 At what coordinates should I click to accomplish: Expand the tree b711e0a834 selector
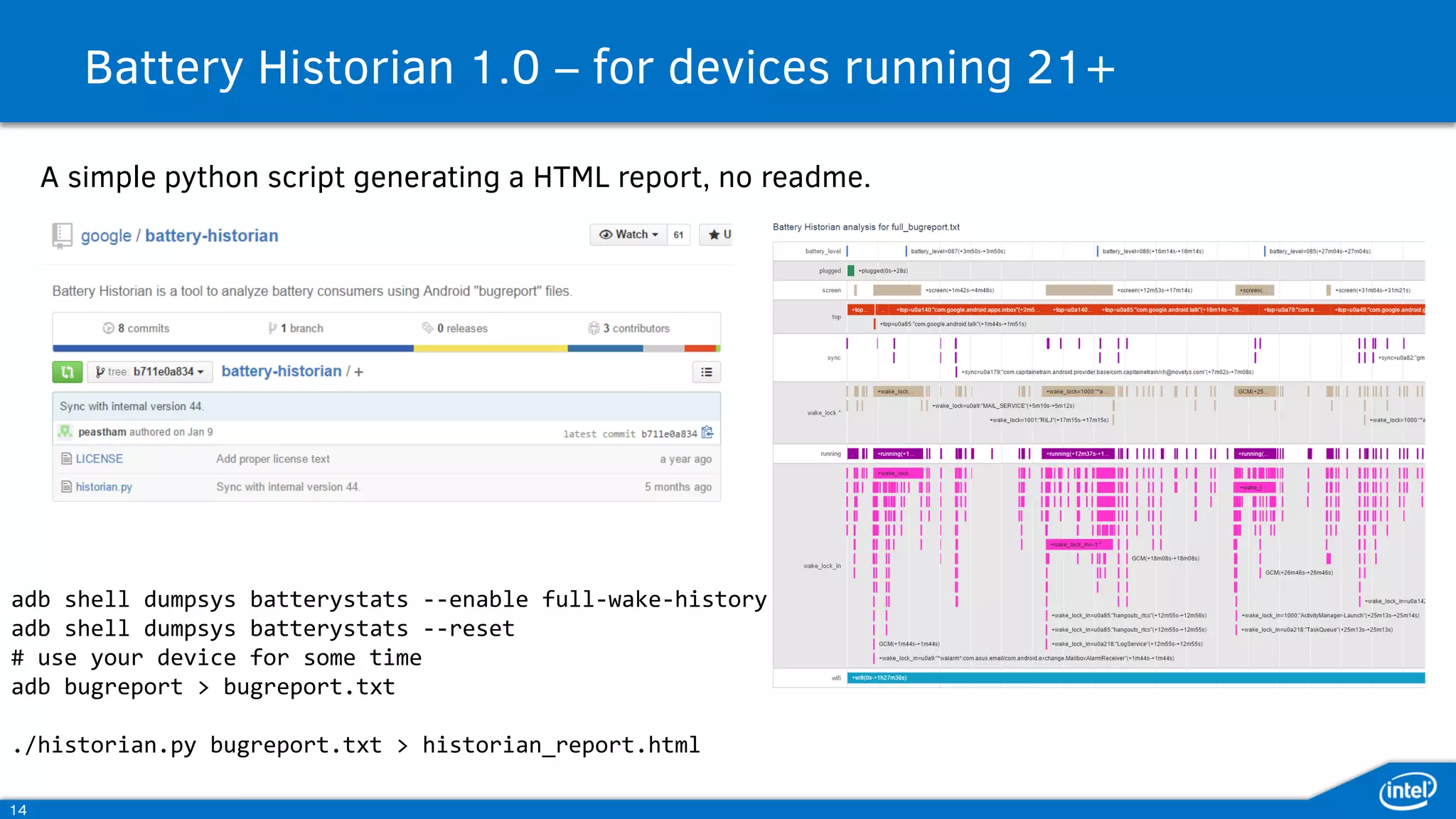pos(150,372)
